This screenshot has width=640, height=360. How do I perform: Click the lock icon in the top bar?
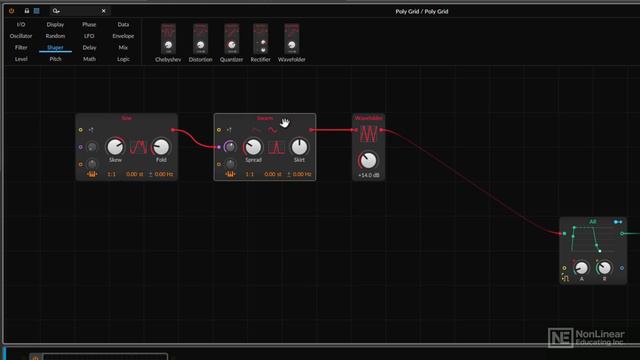click(27, 11)
